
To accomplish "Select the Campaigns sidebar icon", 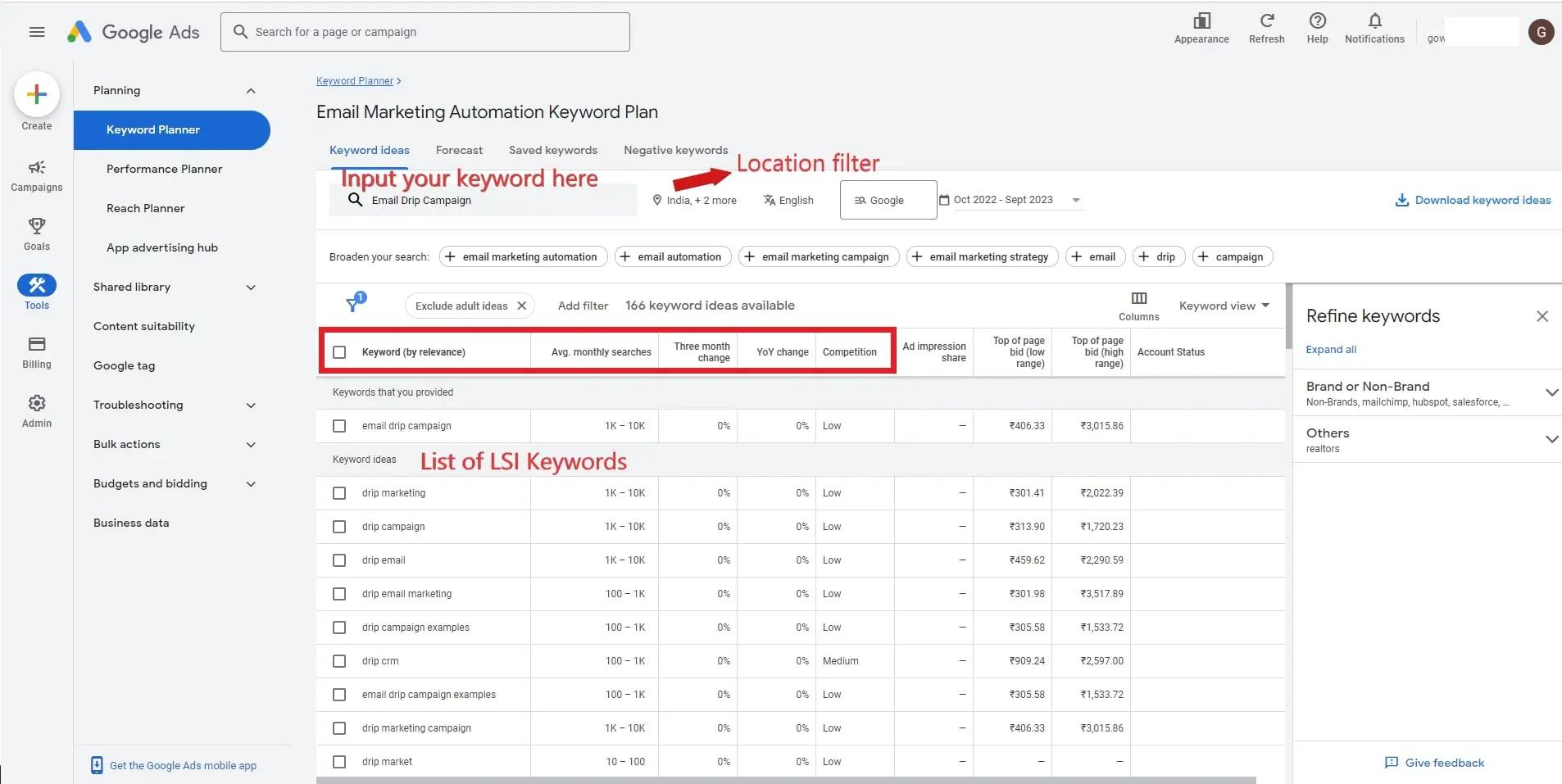I will point(36,170).
